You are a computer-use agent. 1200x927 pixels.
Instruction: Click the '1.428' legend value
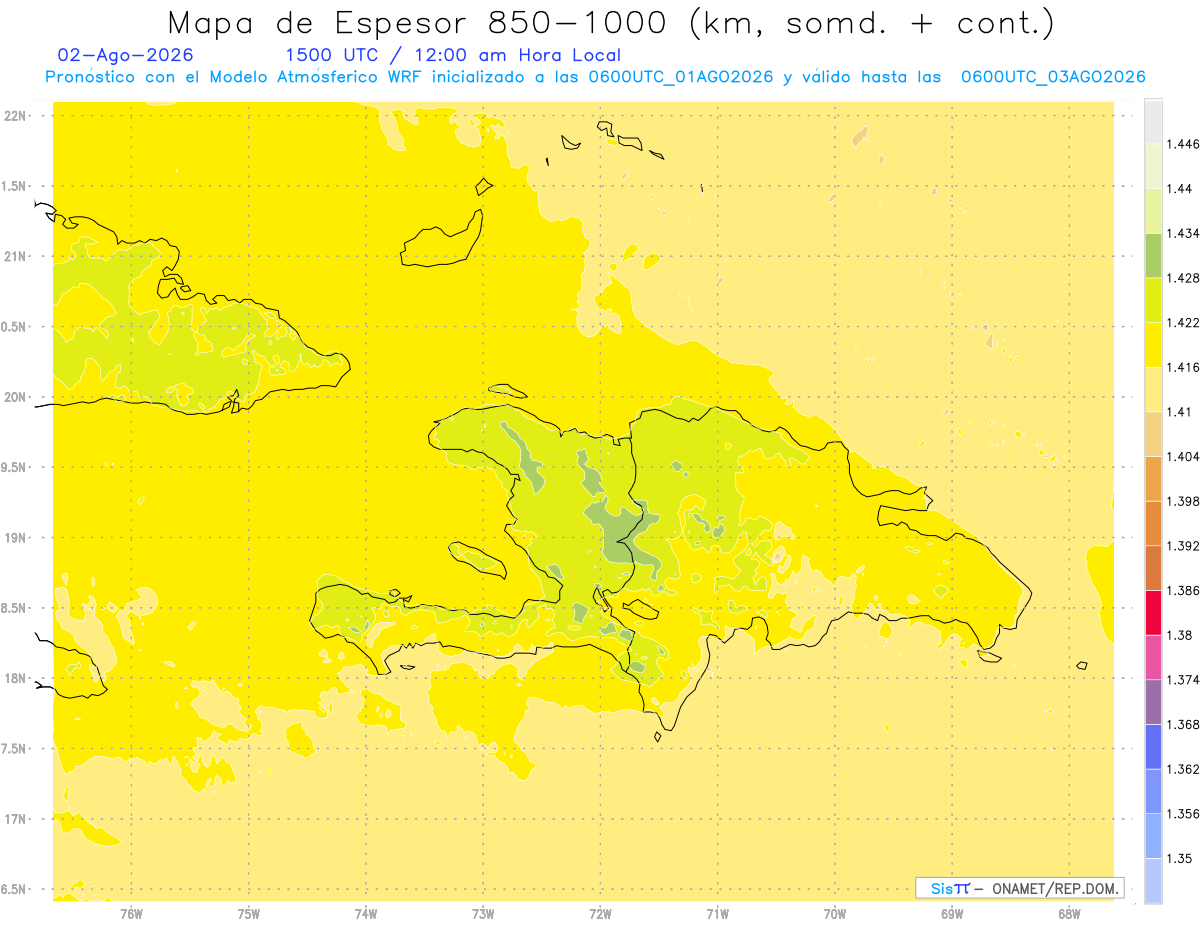click(x=1184, y=278)
